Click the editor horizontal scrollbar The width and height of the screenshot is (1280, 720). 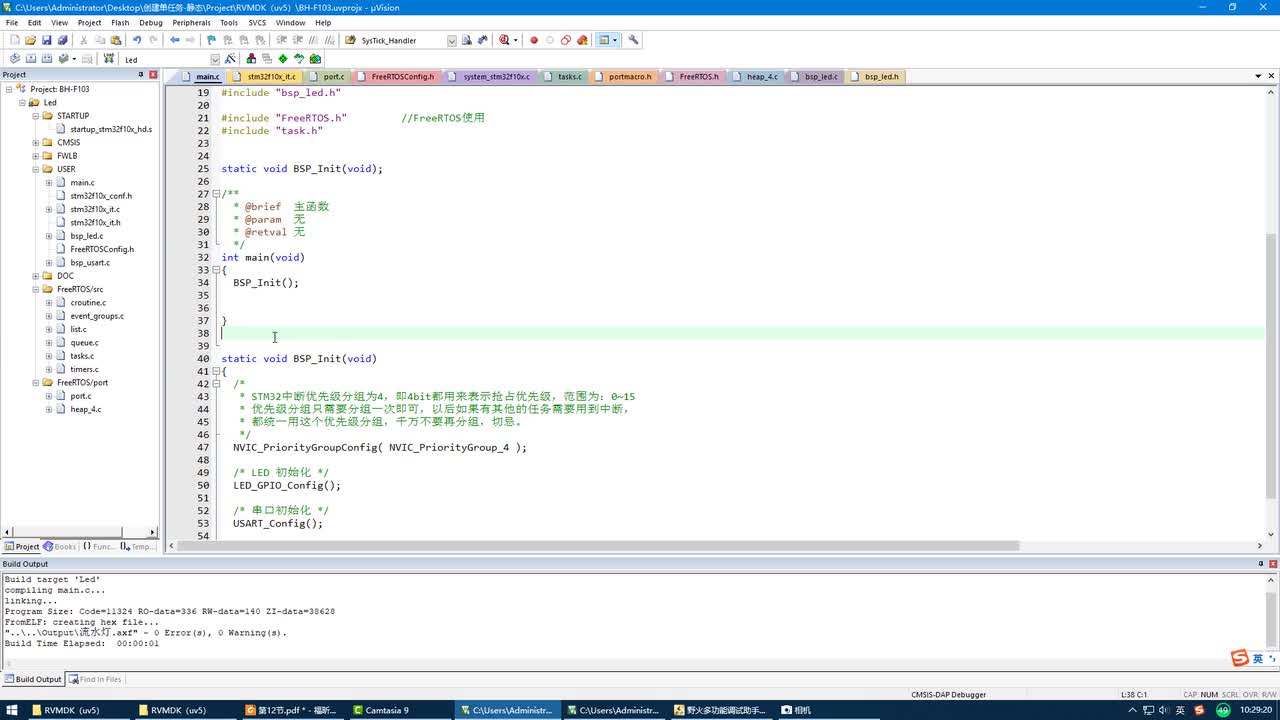[x=598, y=546]
